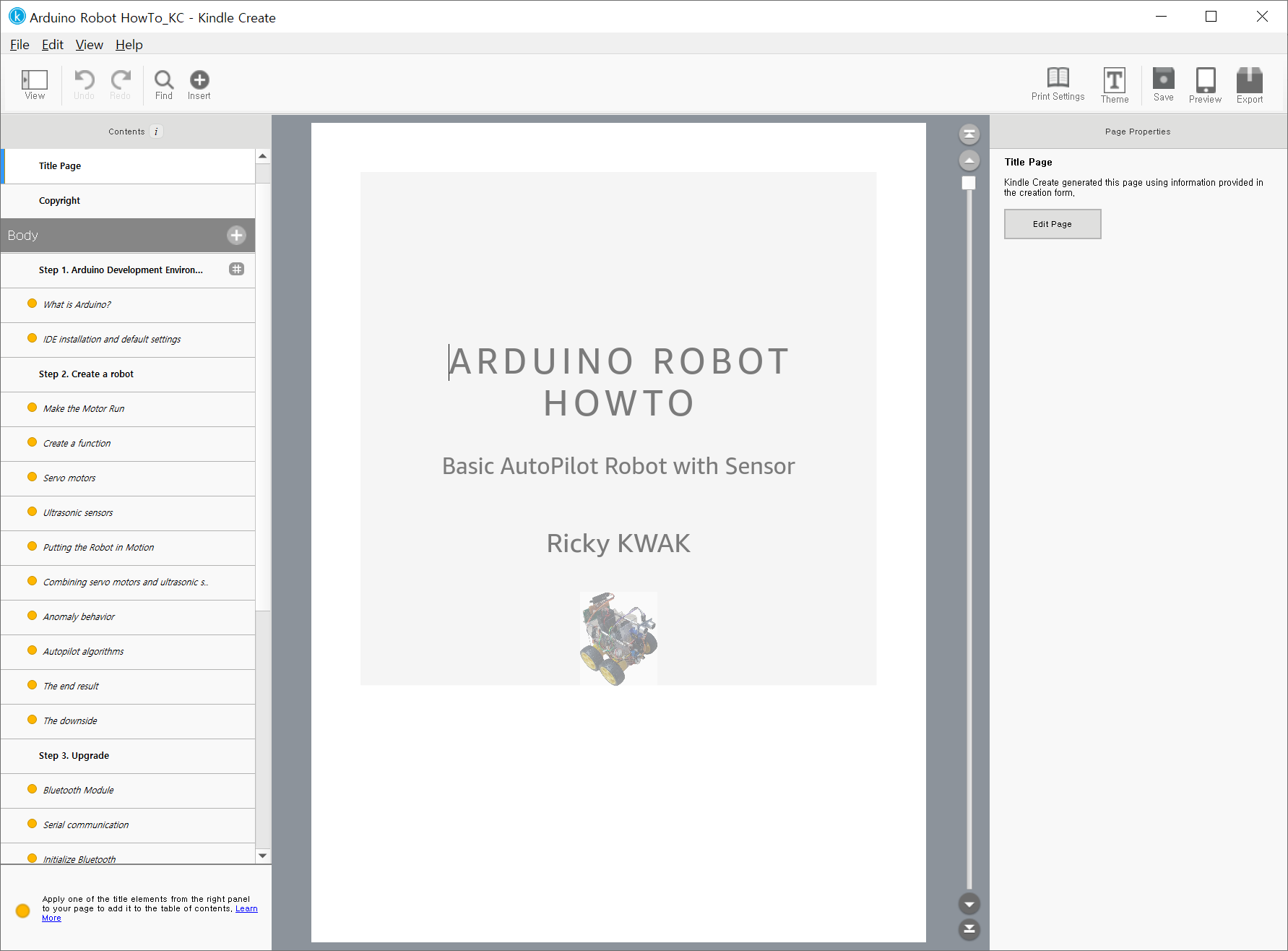Open the Find tool

(164, 85)
